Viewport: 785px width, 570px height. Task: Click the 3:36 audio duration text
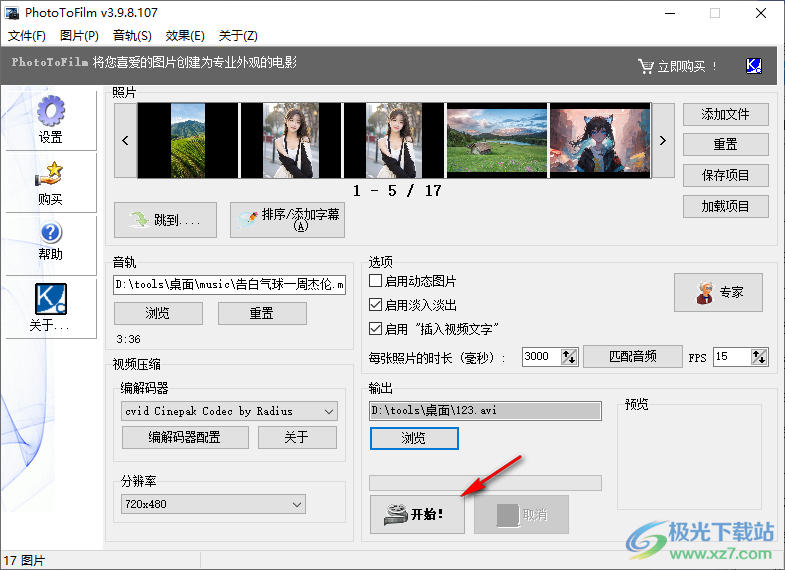tap(129, 339)
